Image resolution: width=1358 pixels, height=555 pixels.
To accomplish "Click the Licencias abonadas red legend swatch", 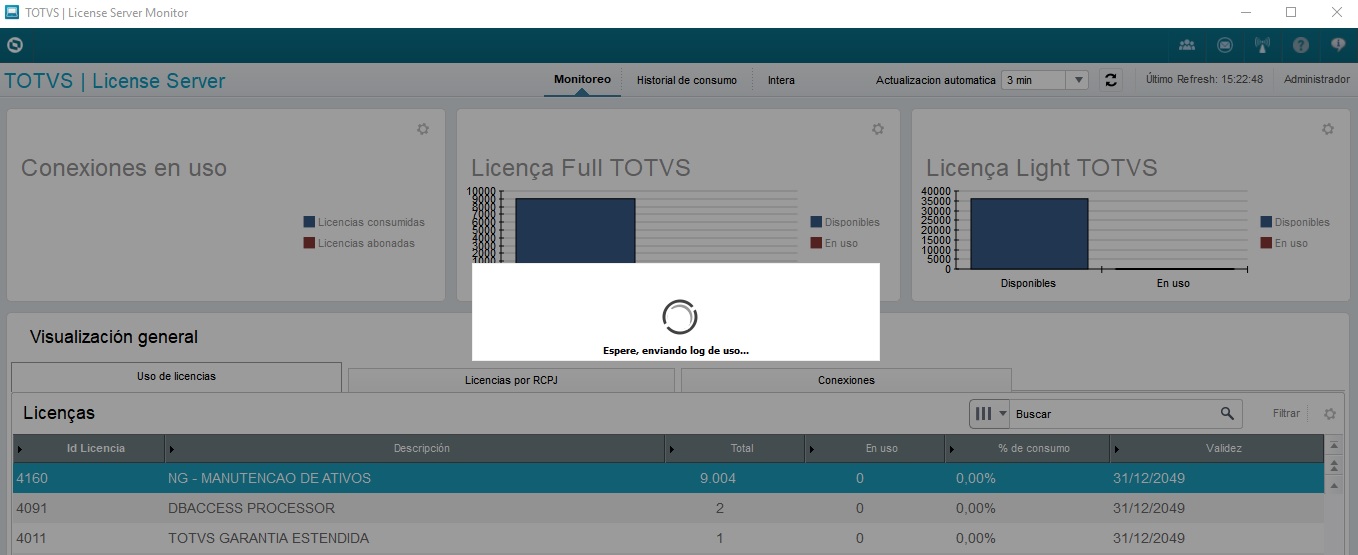I will point(309,243).
